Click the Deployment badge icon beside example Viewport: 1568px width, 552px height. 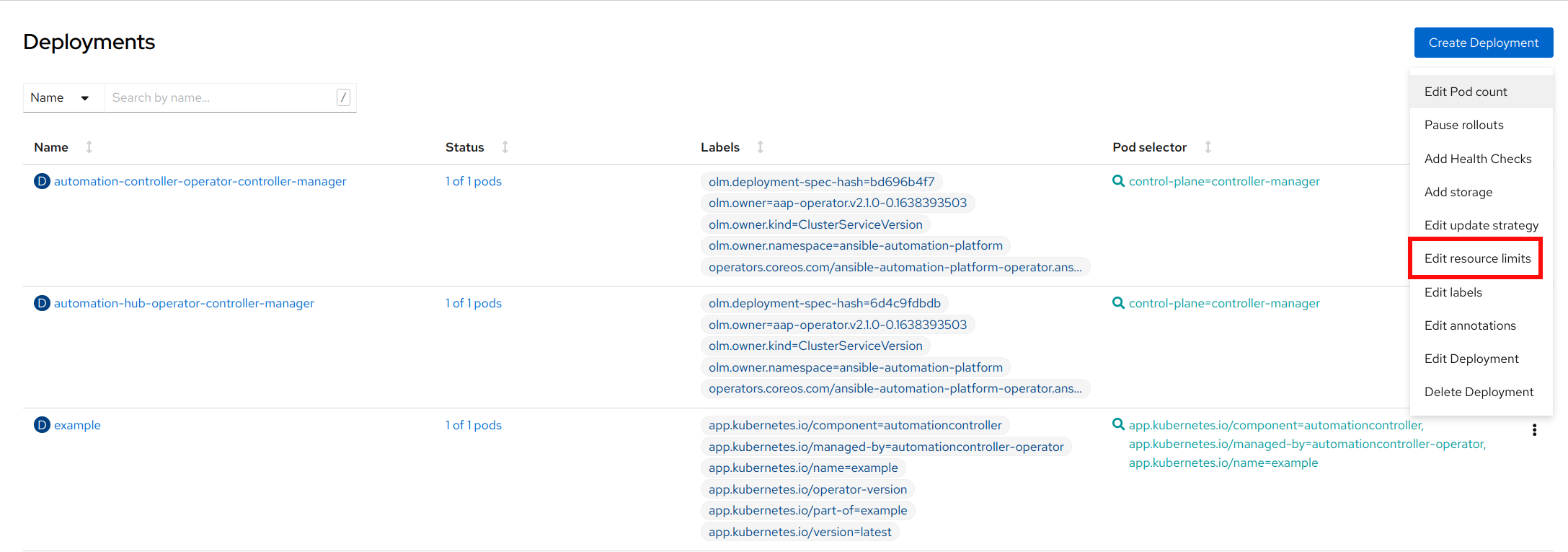[42, 425]
